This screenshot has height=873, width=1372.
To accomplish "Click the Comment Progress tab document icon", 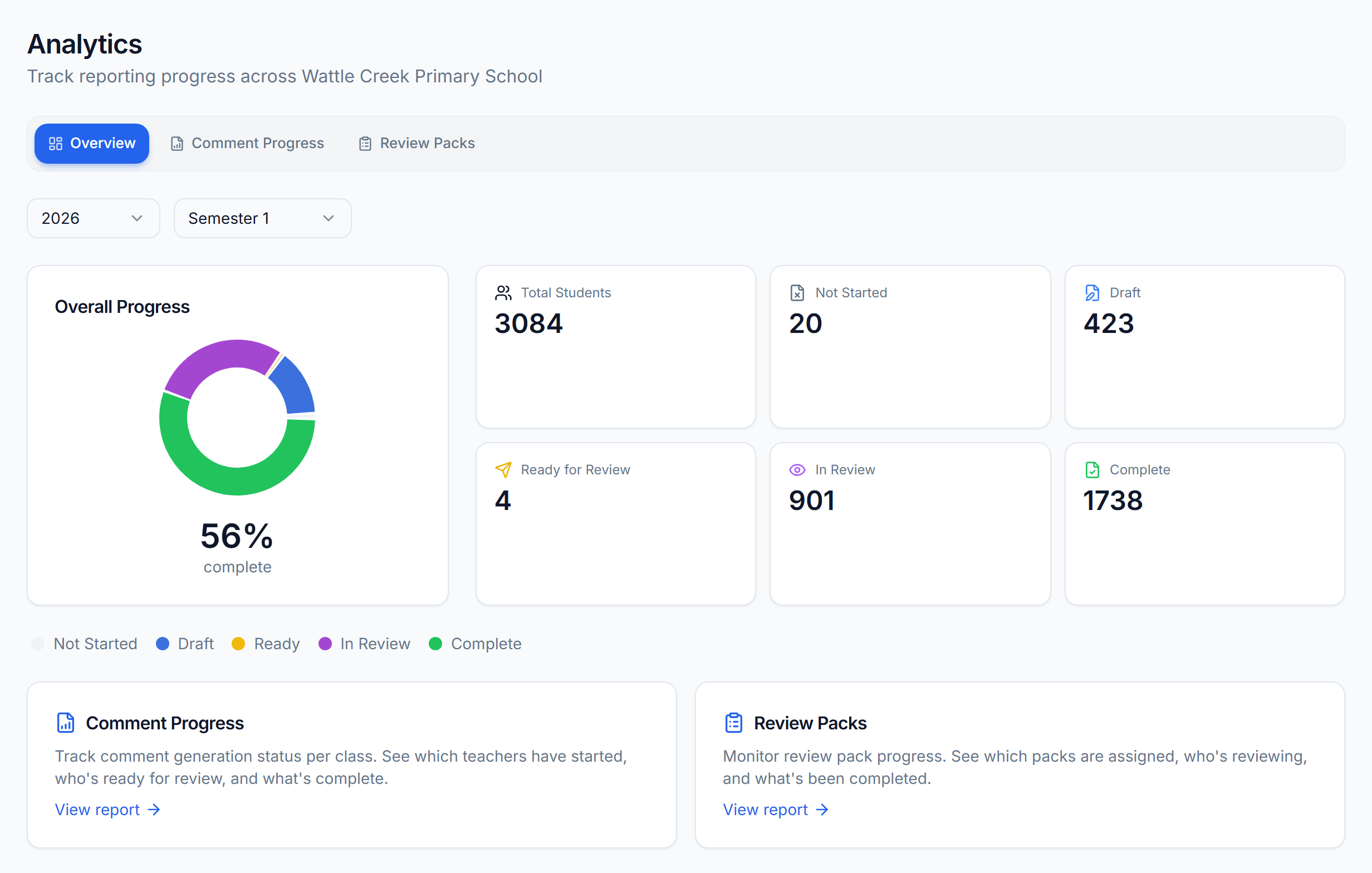I will [177, 144].
